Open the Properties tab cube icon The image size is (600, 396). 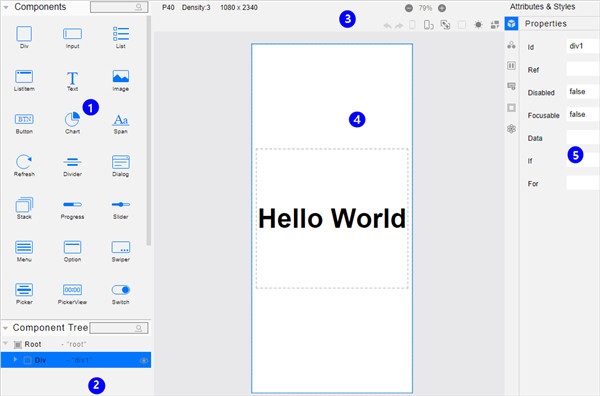511,23
